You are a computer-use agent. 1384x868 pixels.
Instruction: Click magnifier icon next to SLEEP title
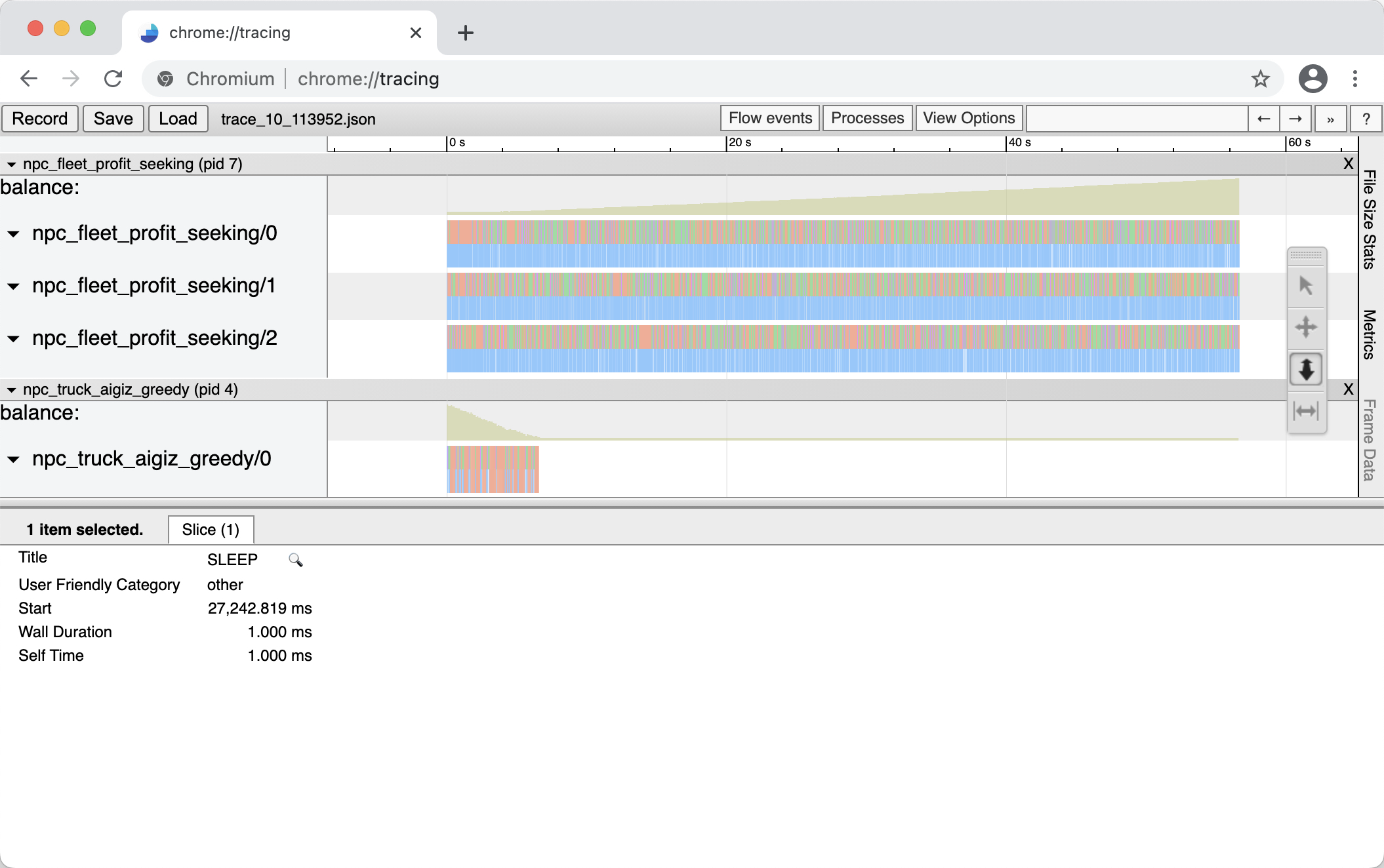click(295, 560)
